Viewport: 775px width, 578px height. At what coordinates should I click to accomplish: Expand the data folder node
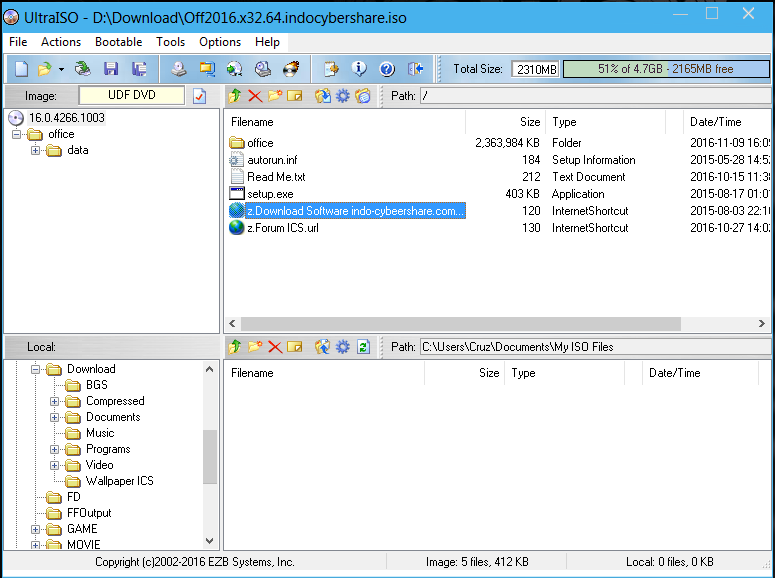[x=36, y=150]
